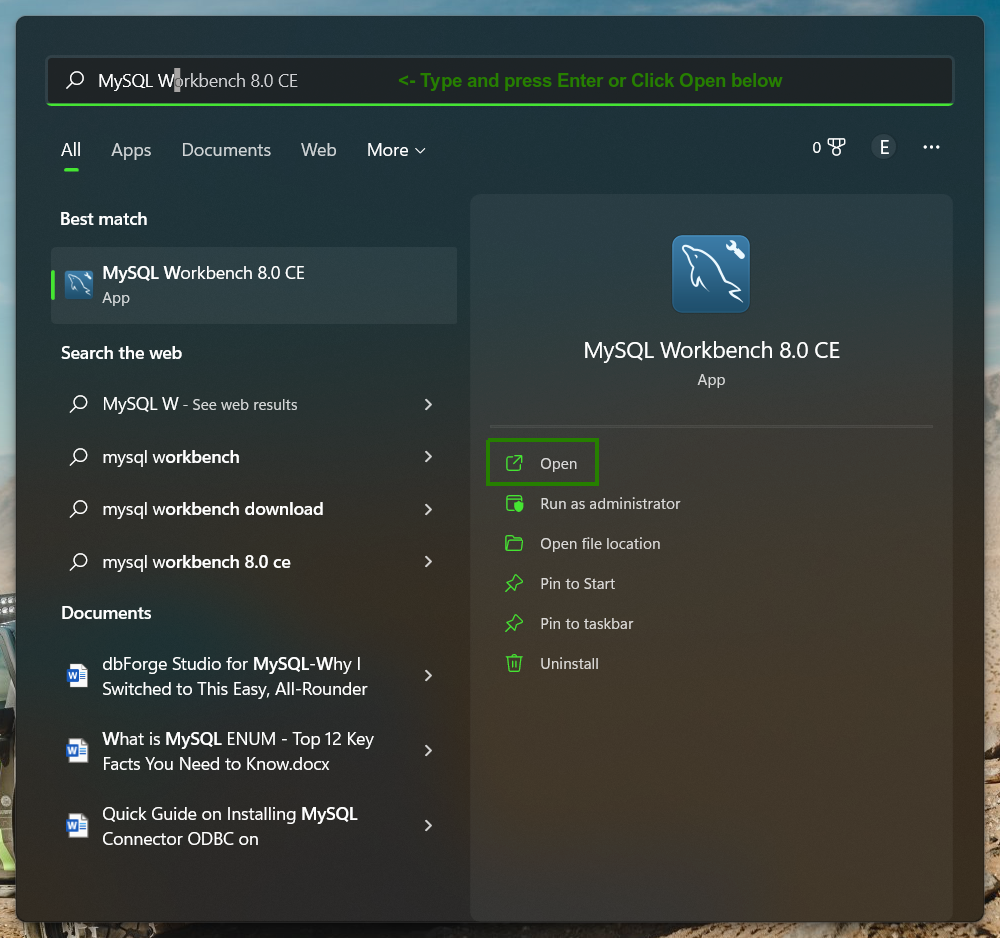Choose Pin to Start
The width and height of the screenshot is (1000, 938).
tap(577, 583)
